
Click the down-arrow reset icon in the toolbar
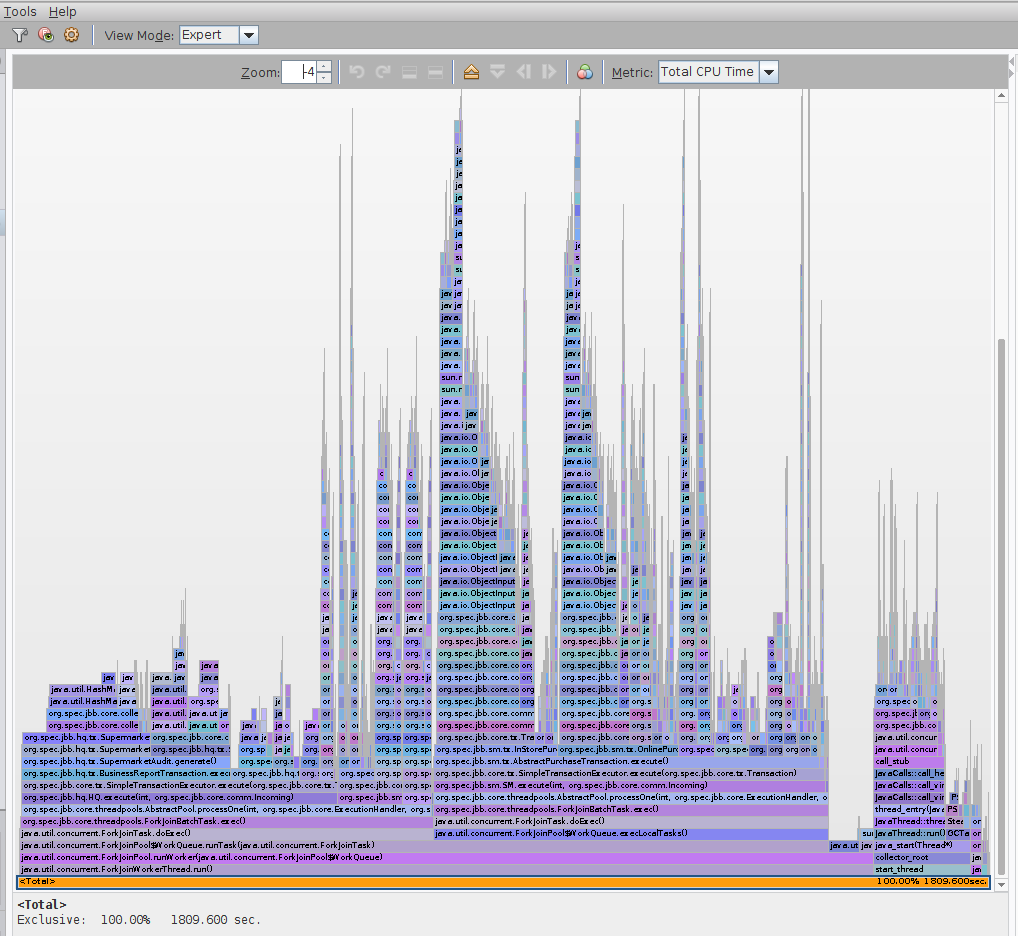tap(497, 71)
